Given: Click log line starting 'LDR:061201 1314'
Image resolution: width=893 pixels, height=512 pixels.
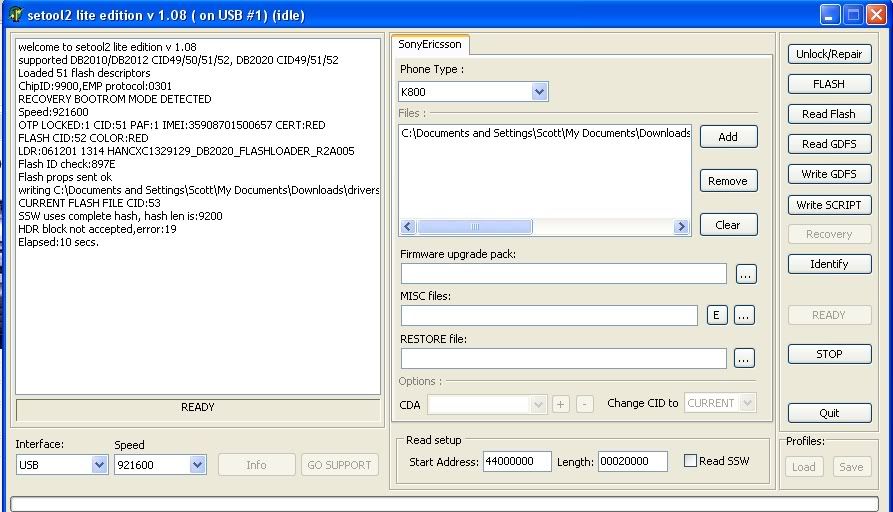Looking at the screenshot, I should coord(186,151).
